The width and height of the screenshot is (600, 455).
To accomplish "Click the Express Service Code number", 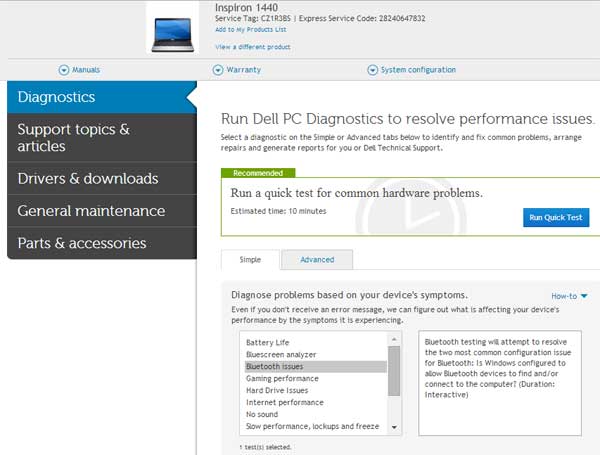I will [x=402, y=18].
